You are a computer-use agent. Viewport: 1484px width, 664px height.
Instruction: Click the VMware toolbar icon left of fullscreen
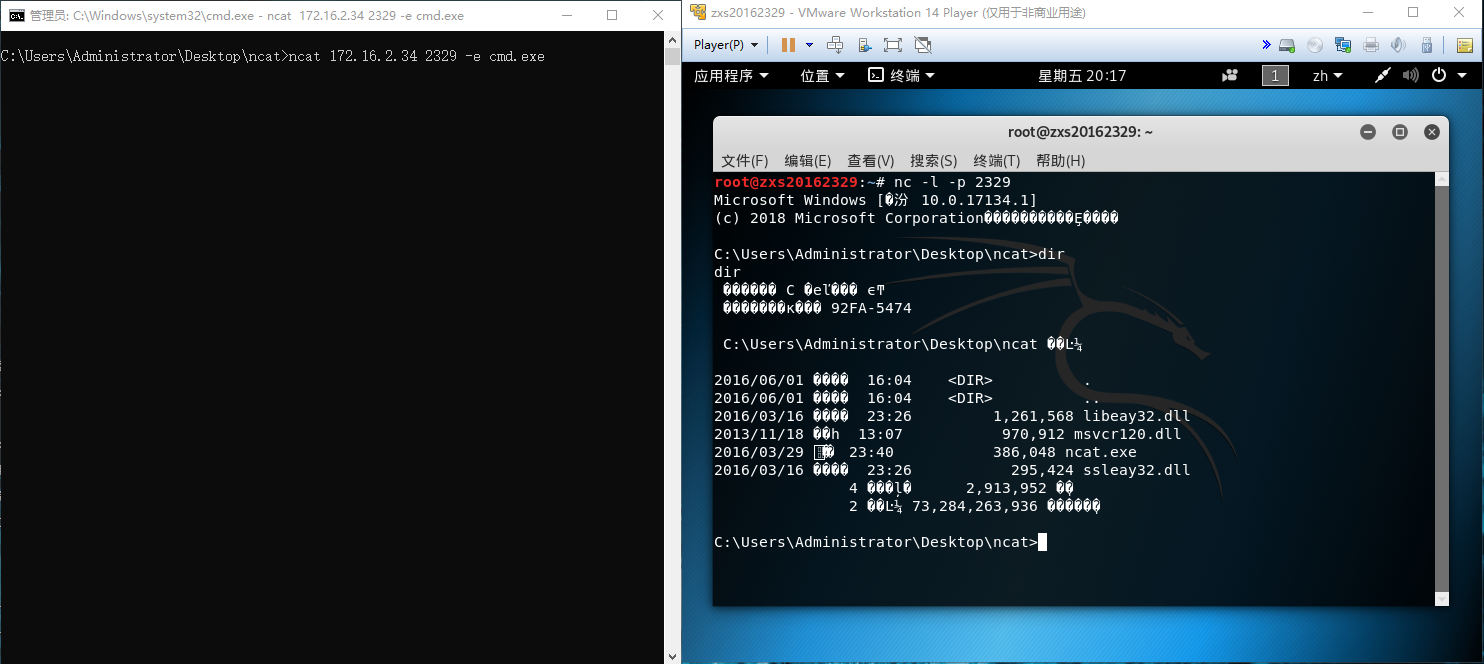865,45
